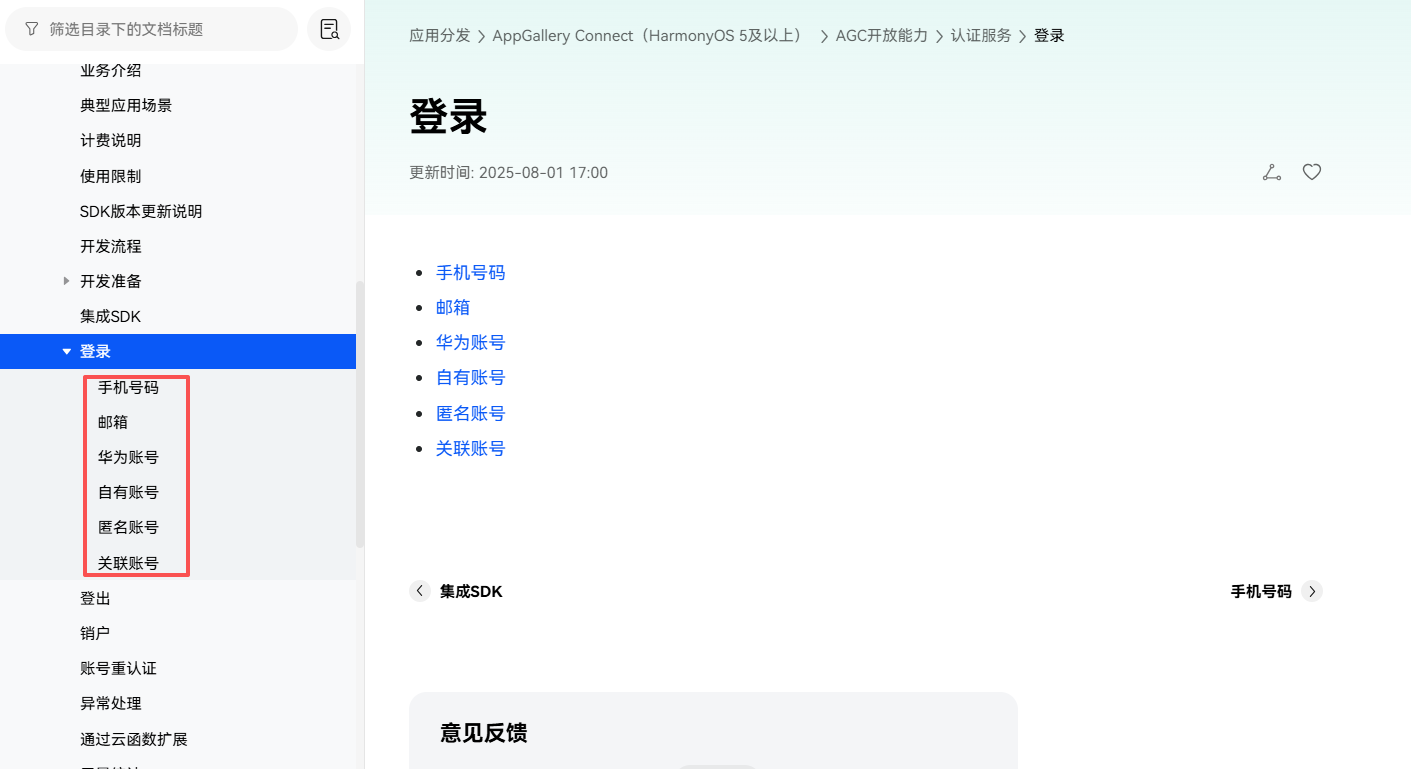
Task: Open the 华为账号 link
Action: [x=471, y=342]
